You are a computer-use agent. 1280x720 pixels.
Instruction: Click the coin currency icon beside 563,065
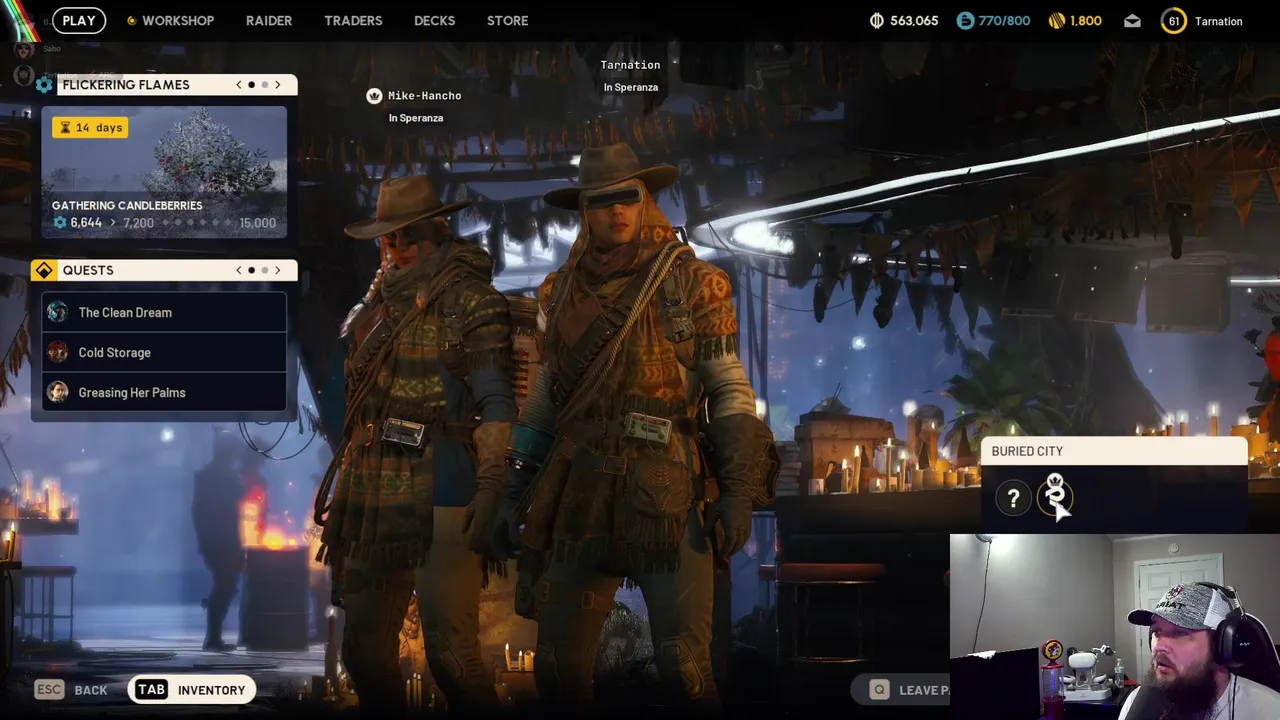coord(877,21)
